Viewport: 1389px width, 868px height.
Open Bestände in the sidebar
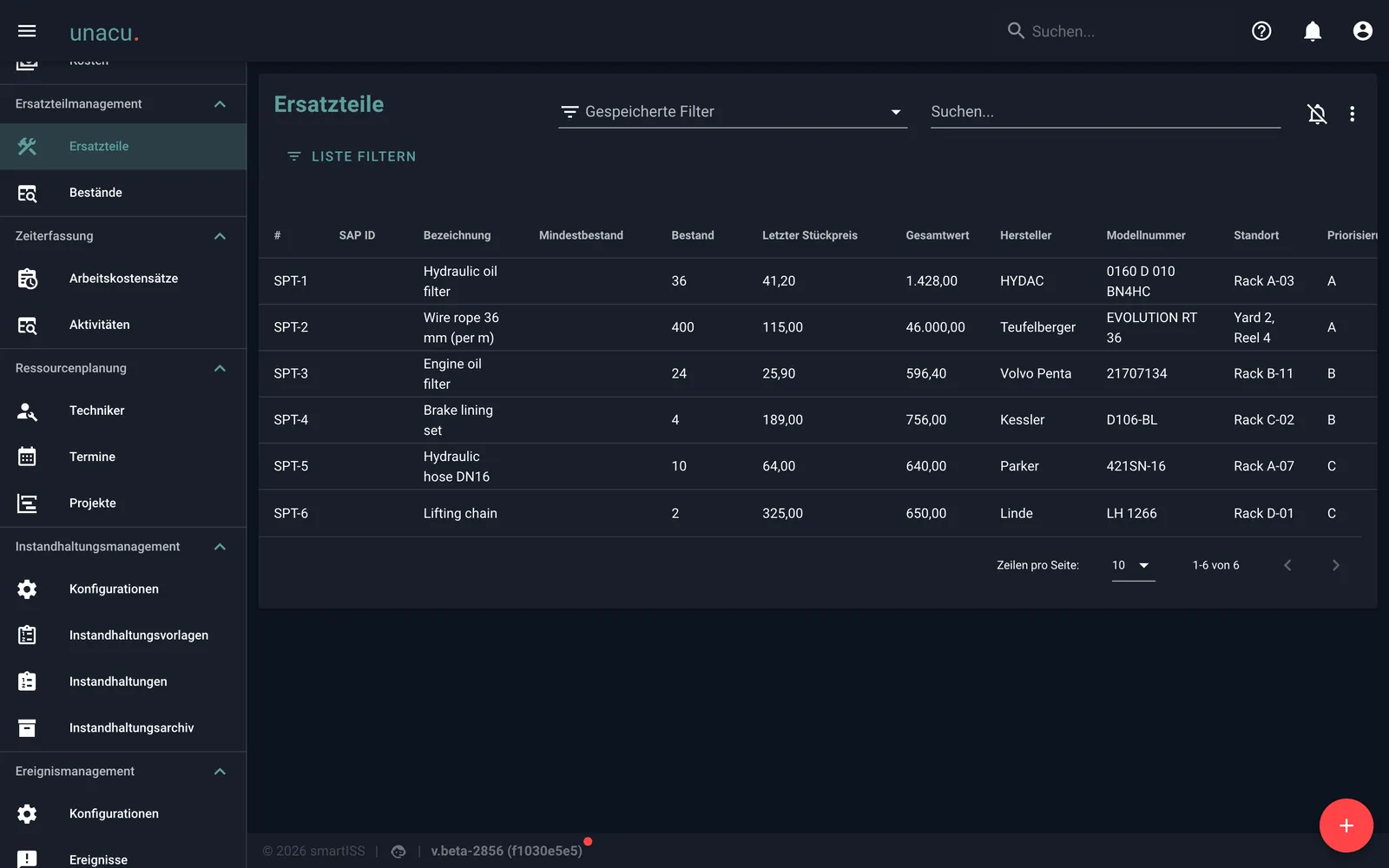(x=122, y=193)
